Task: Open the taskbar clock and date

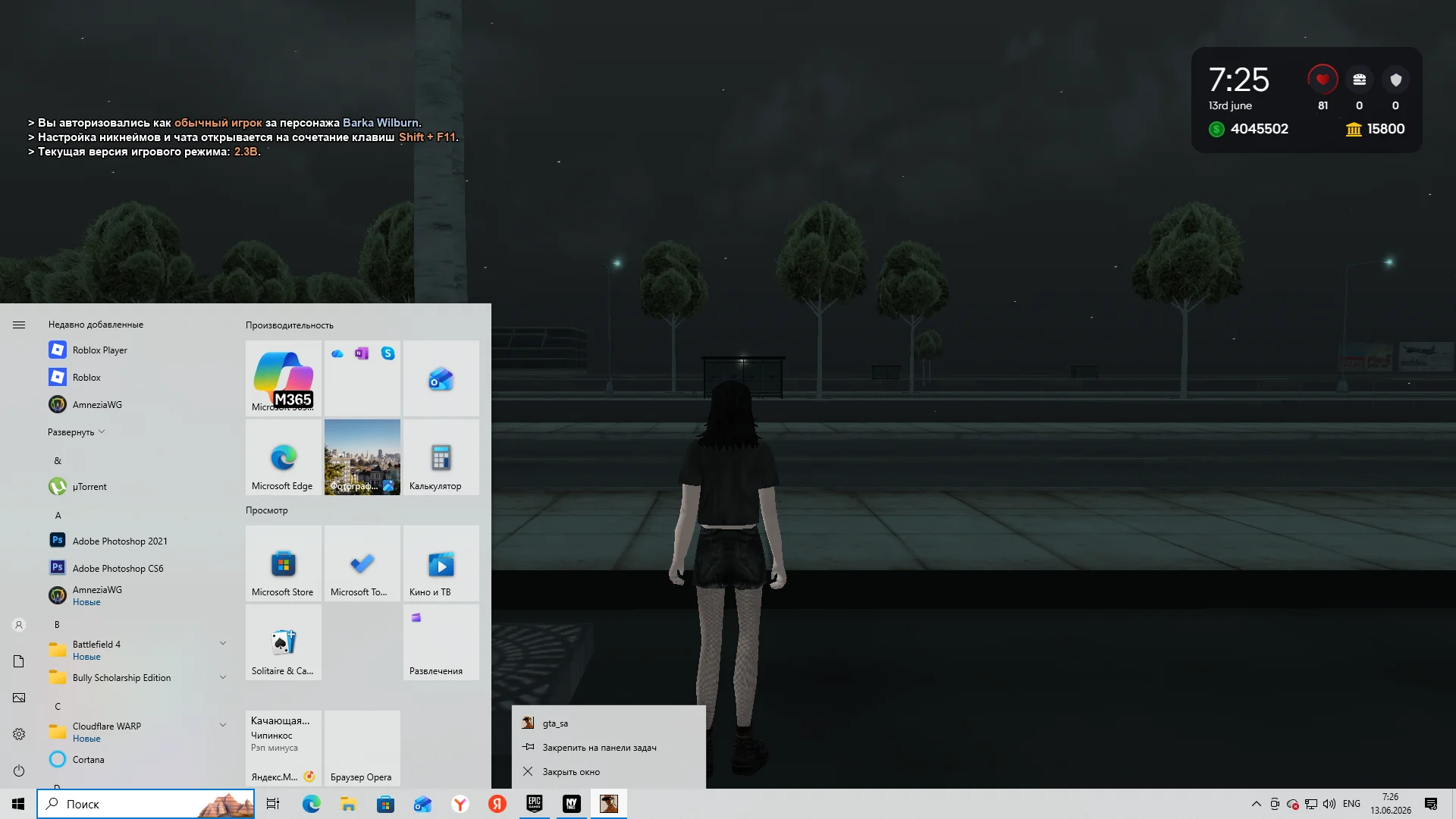Action: (1391, 804)
